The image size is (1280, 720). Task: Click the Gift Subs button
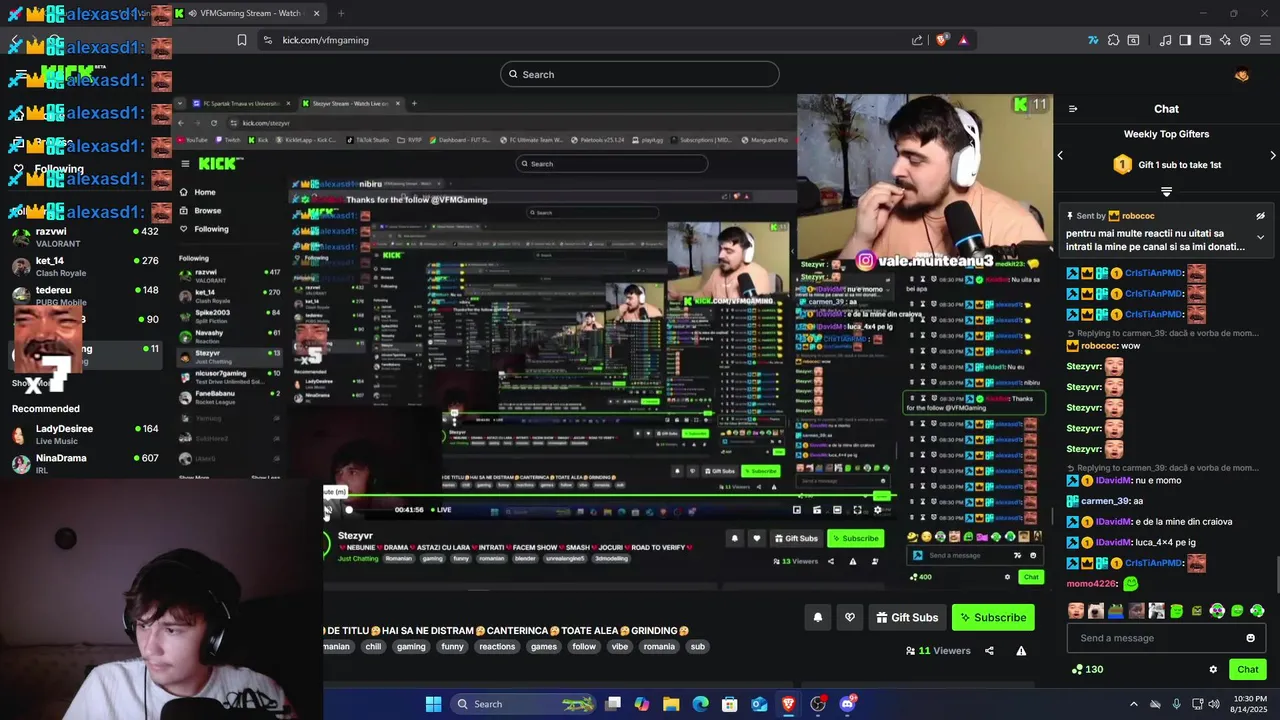pos(907,618)
